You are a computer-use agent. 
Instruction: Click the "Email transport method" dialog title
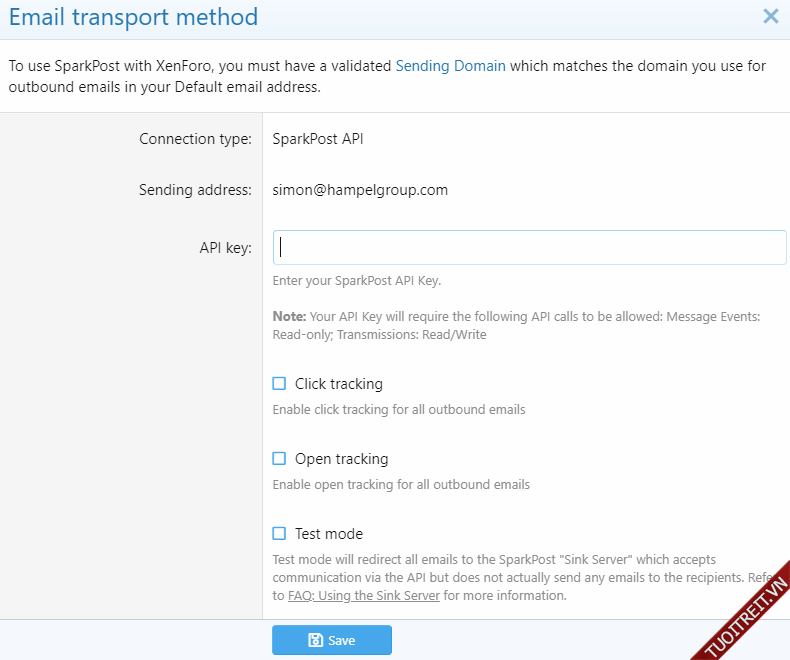coord(133,17)
